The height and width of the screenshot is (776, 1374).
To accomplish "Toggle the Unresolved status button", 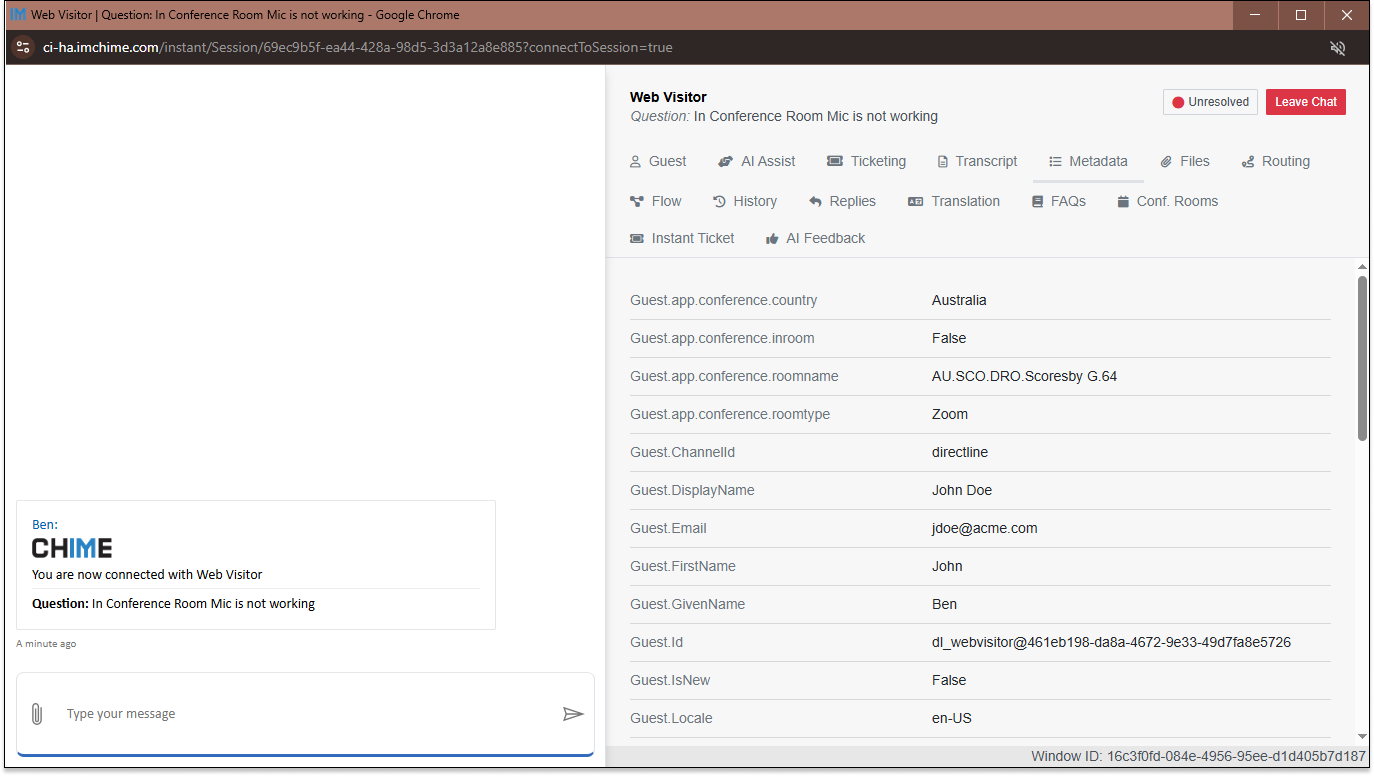I will tap(1210, 102).
